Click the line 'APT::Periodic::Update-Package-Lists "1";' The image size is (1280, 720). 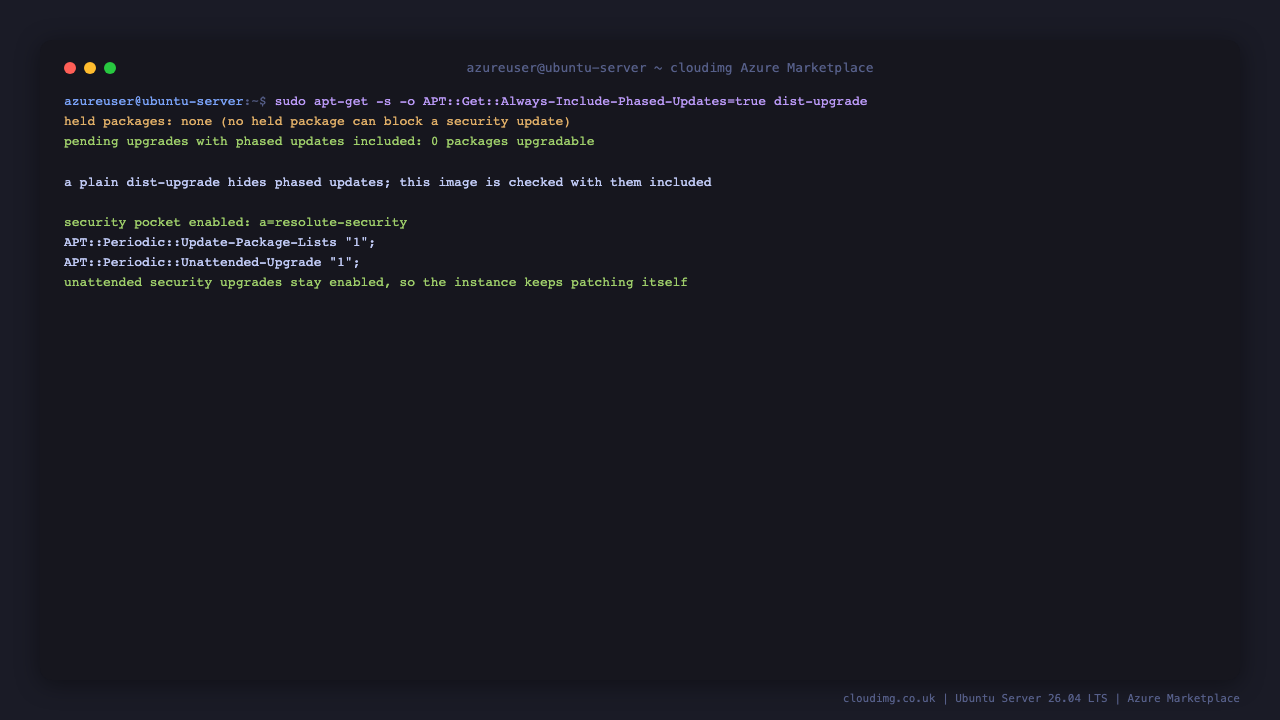coord(220,242)
